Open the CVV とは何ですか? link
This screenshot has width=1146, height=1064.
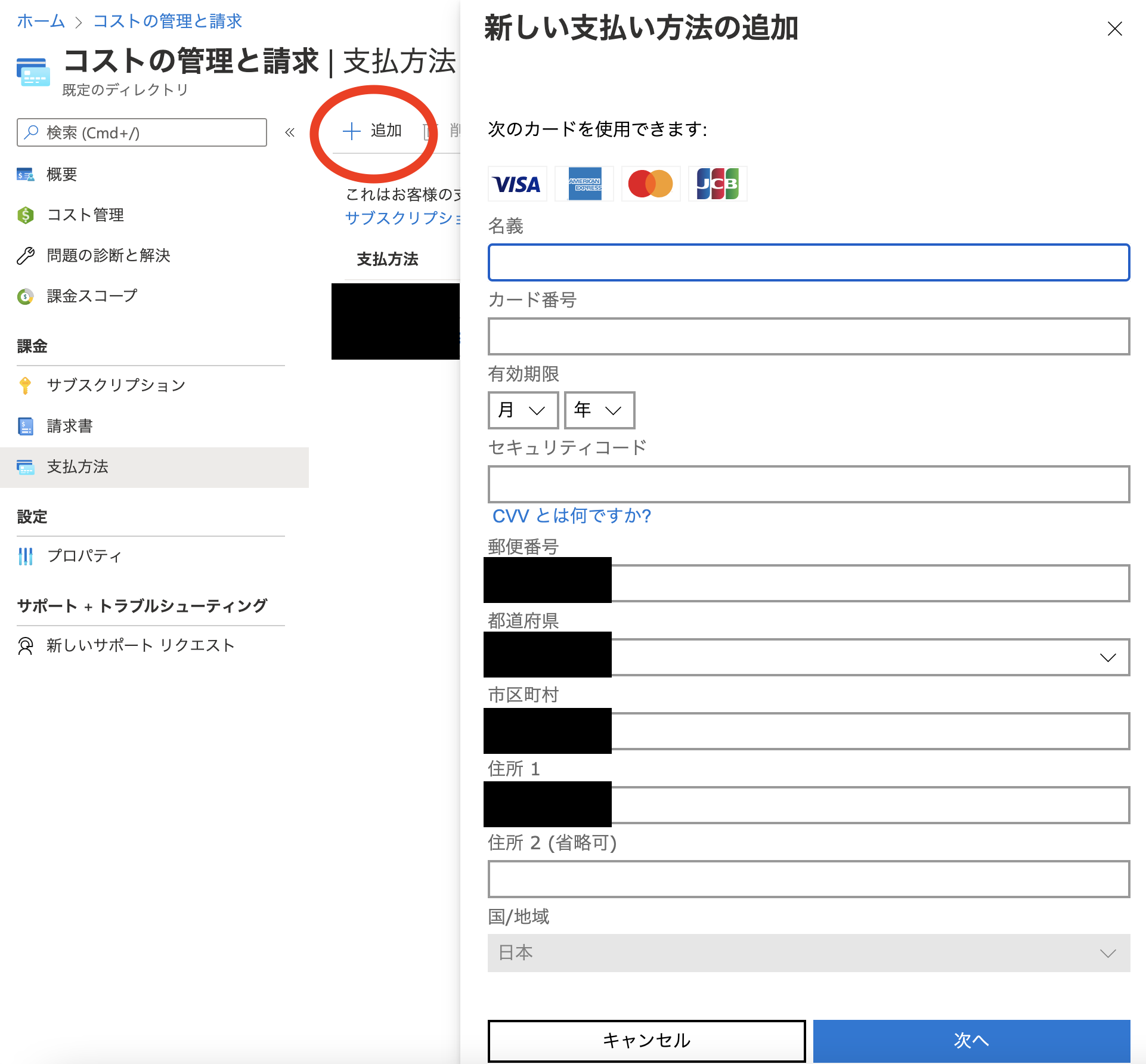point(571,515)
